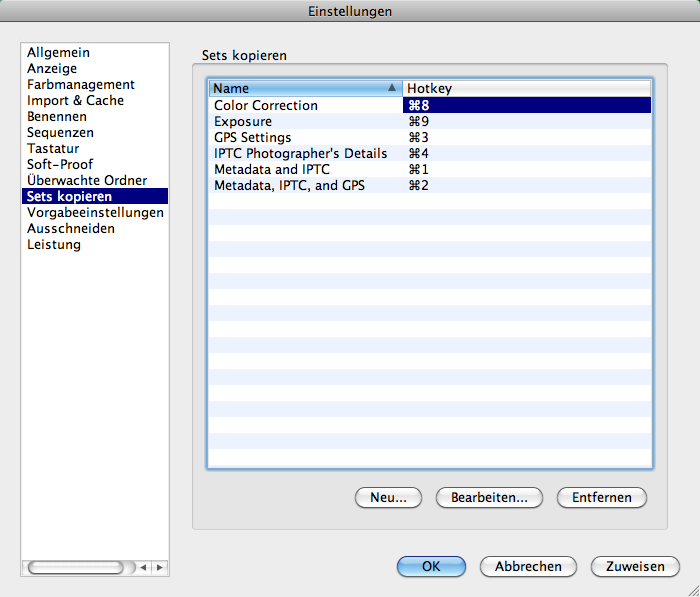Go to Import & Cache settings
This screenshot has width=700, height=597.
(75, 100)
